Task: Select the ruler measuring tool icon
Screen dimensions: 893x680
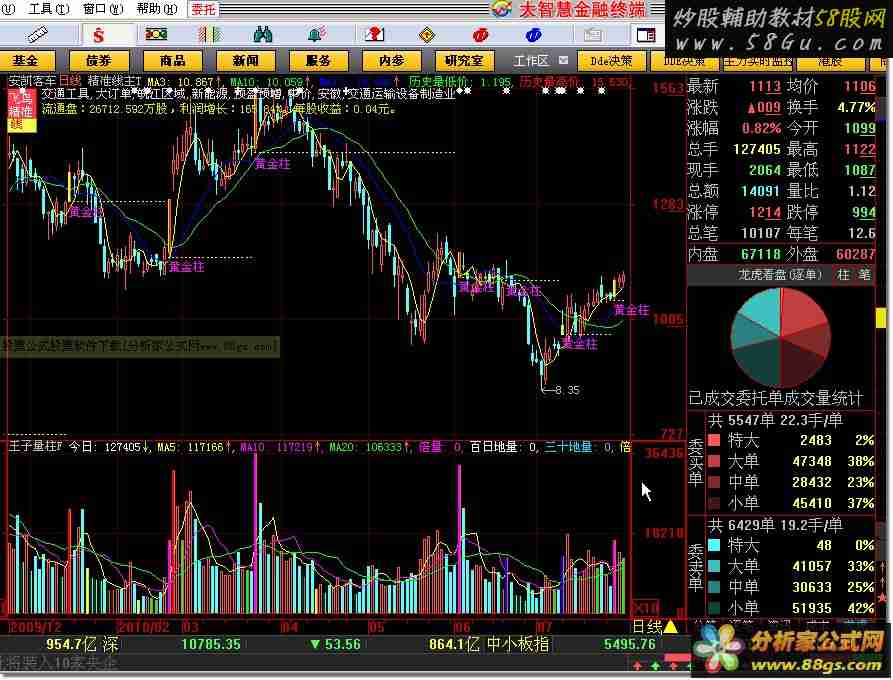Action: 38,35
